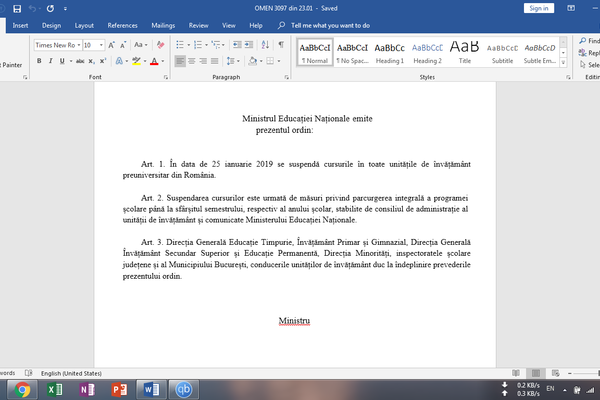
Task: Apply the Title style
Action: click(x=465, y=52)
